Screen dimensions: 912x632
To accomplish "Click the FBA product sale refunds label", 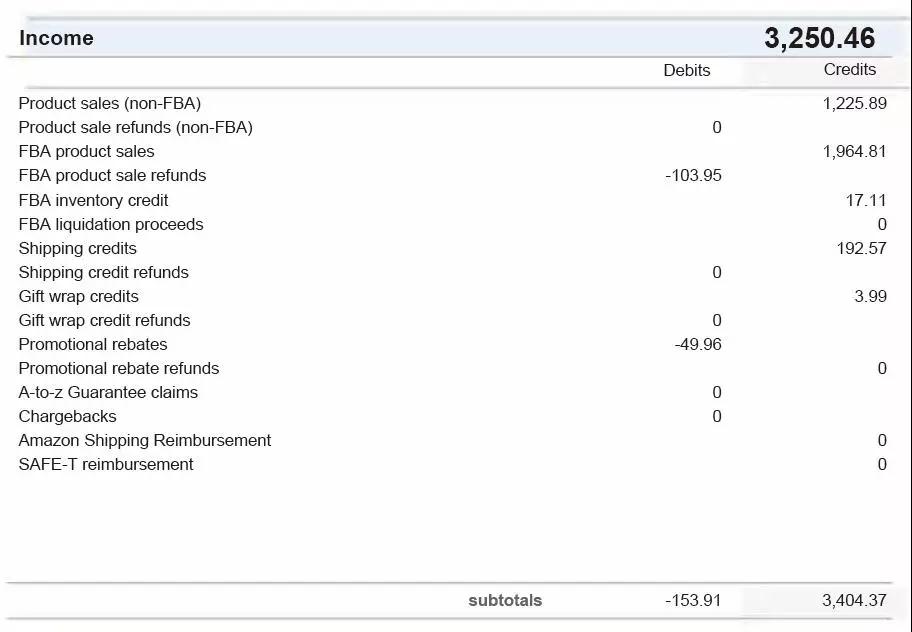I will [112, 175].
